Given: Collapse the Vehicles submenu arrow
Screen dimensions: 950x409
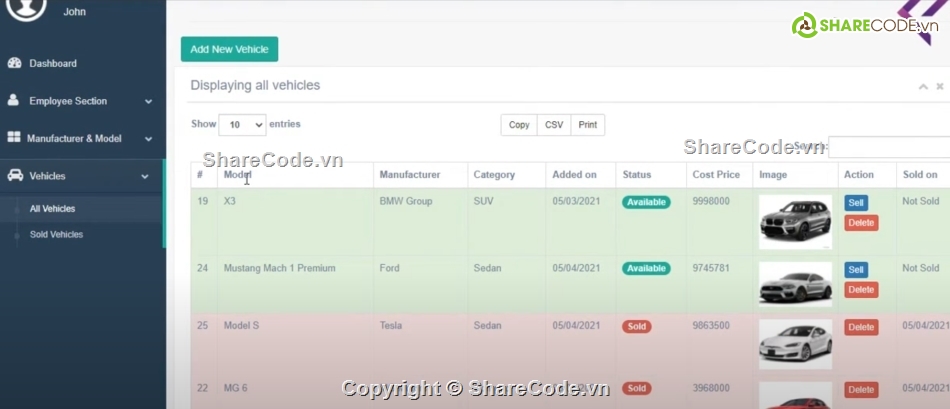Looking at the screenshot, I should (145, 176).
